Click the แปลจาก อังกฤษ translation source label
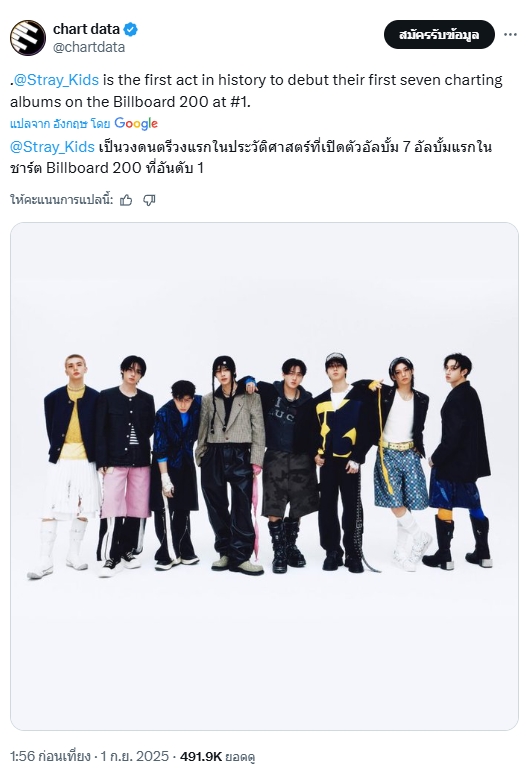The height and width of the screenshot is (771, 532). click(59, 123)
